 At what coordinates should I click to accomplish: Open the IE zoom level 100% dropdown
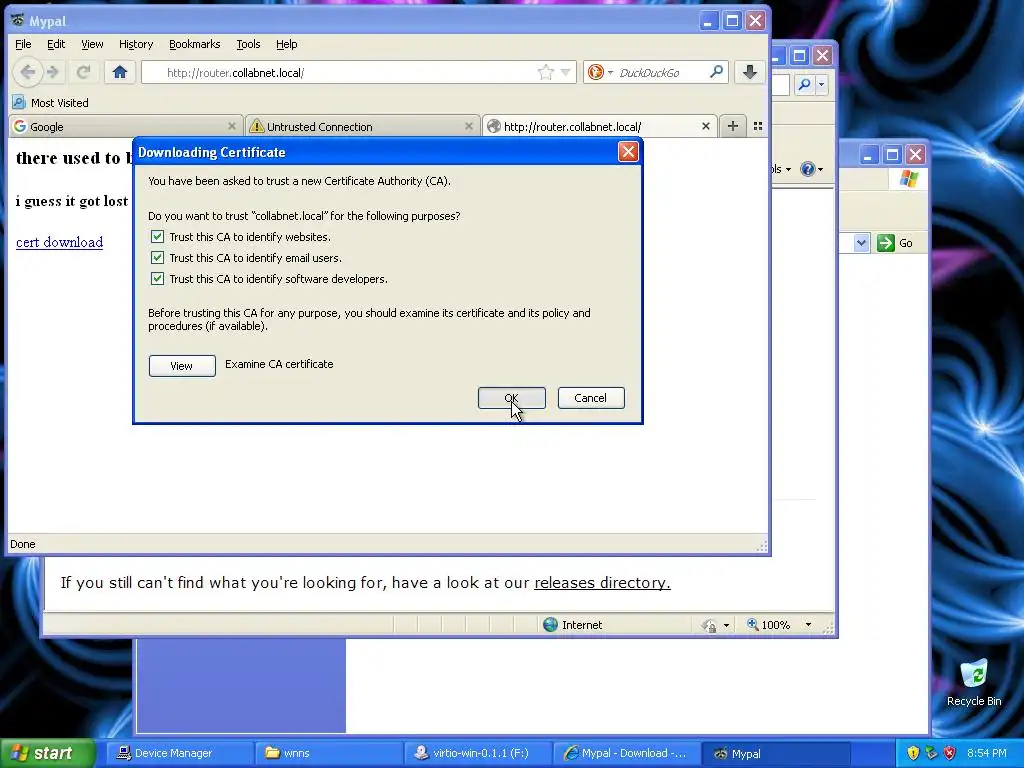point(808,625)
